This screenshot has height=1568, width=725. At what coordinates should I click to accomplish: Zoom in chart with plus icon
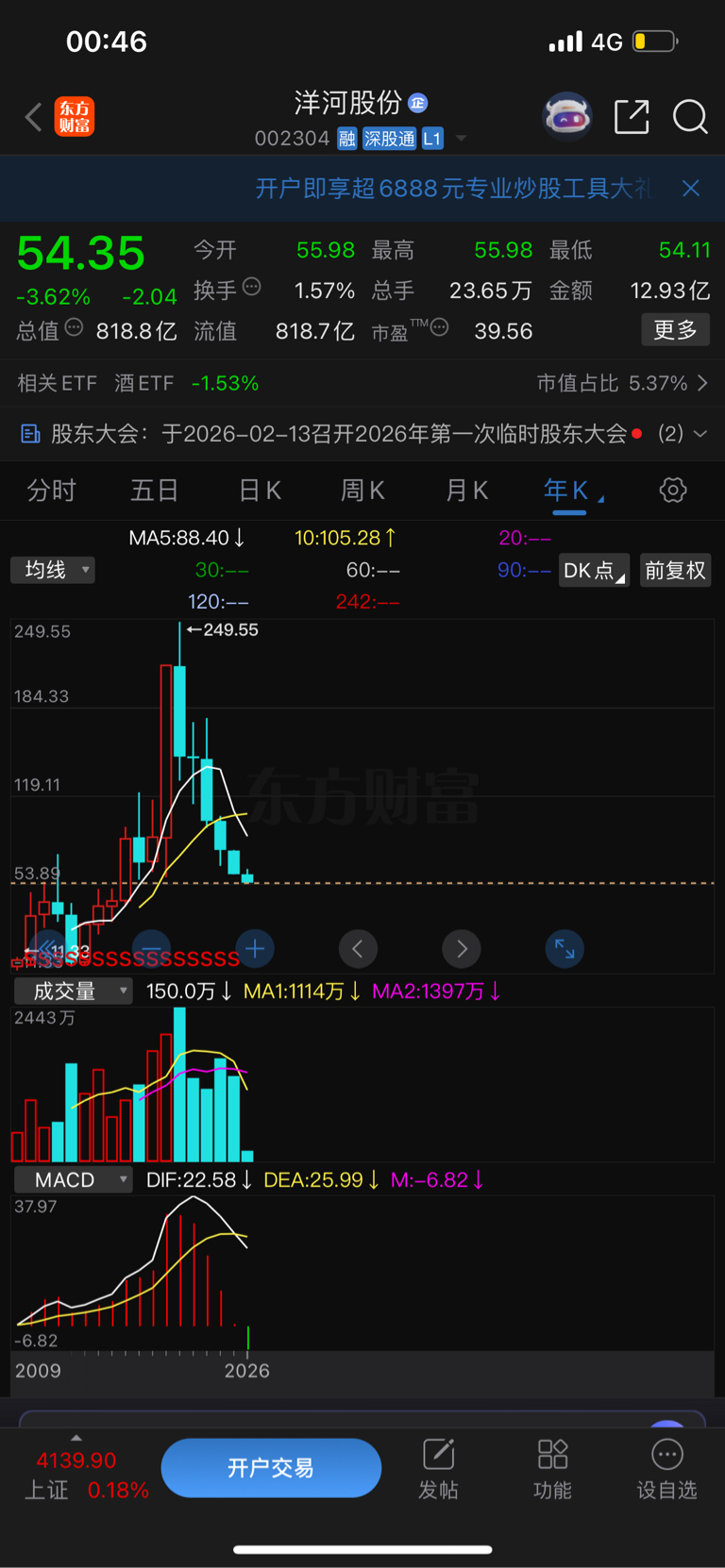point(254,948)
